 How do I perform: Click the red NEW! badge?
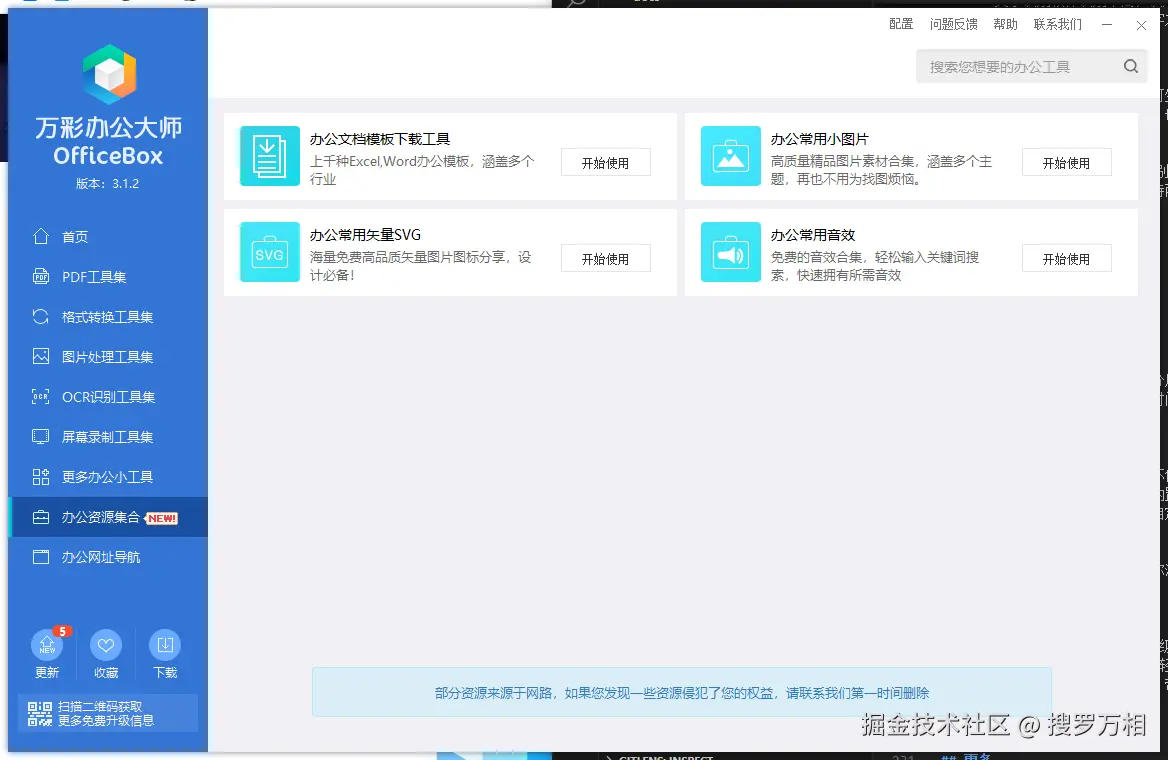(162, 519)
